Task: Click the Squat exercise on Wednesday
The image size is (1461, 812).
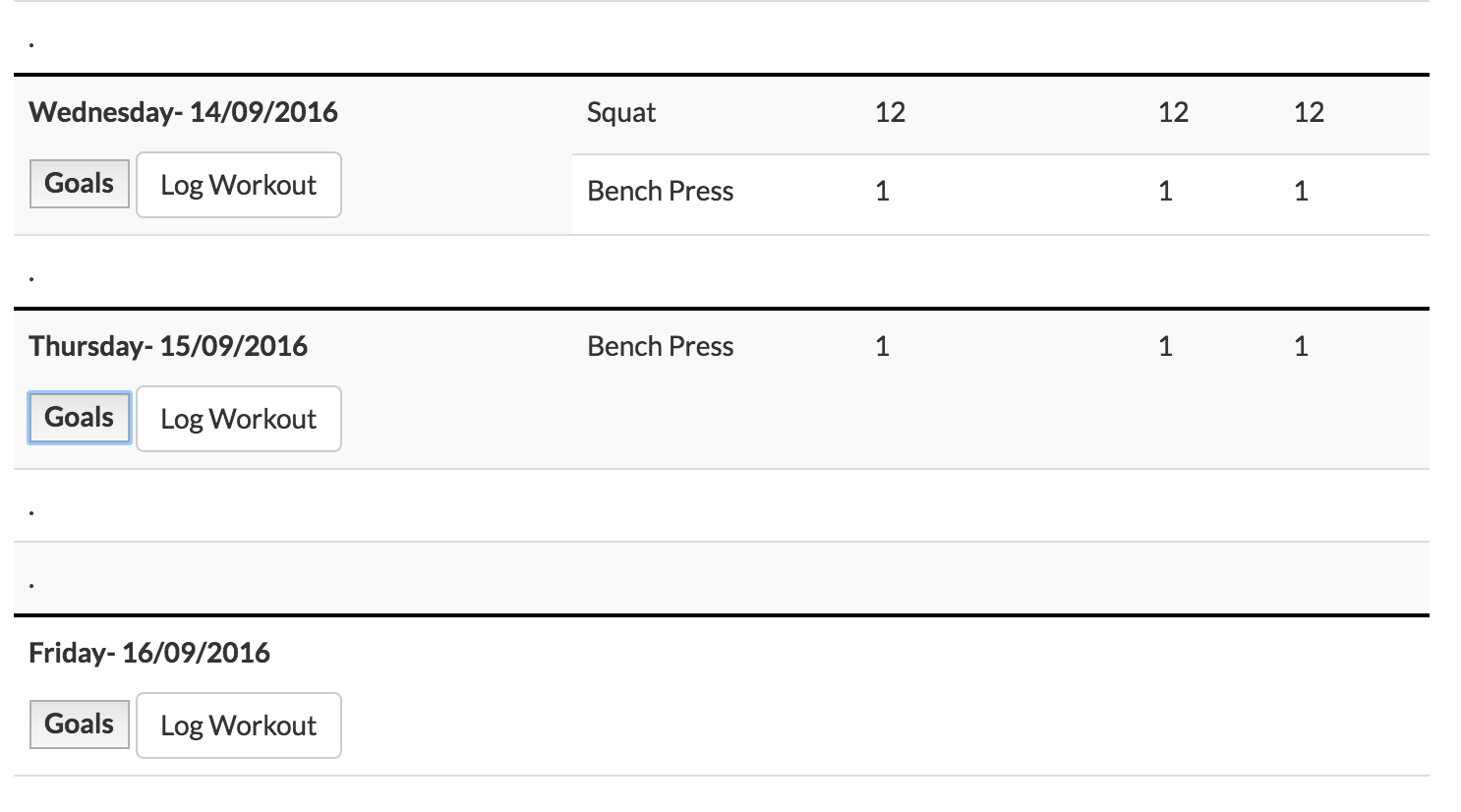Action: point(620,113)
